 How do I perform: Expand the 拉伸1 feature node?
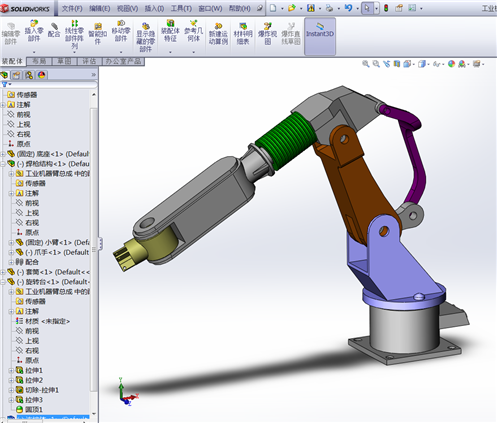(11, 370)
